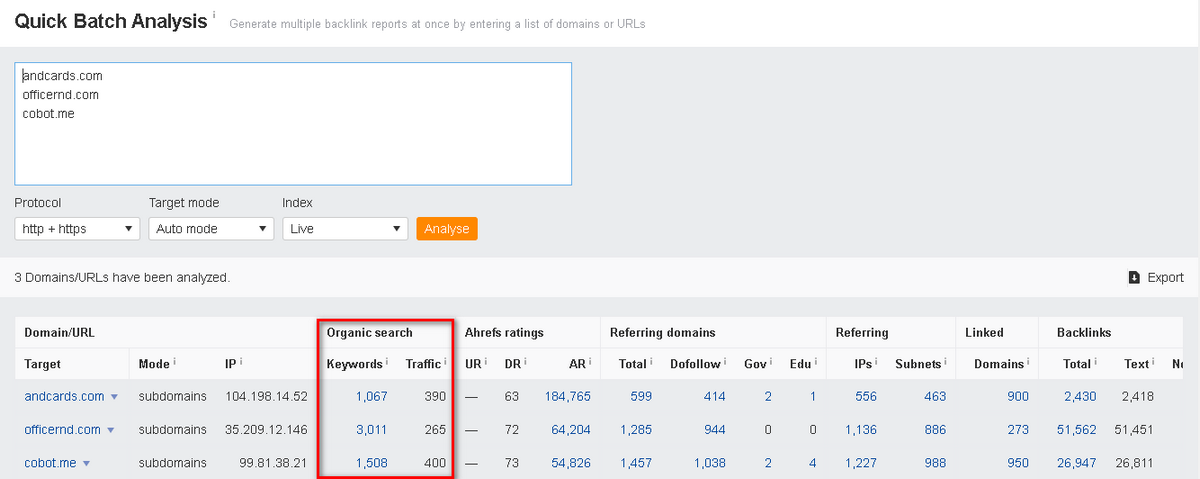Select IP address 104.198.14.52
Screen dimensions: 1200x479
266,396
